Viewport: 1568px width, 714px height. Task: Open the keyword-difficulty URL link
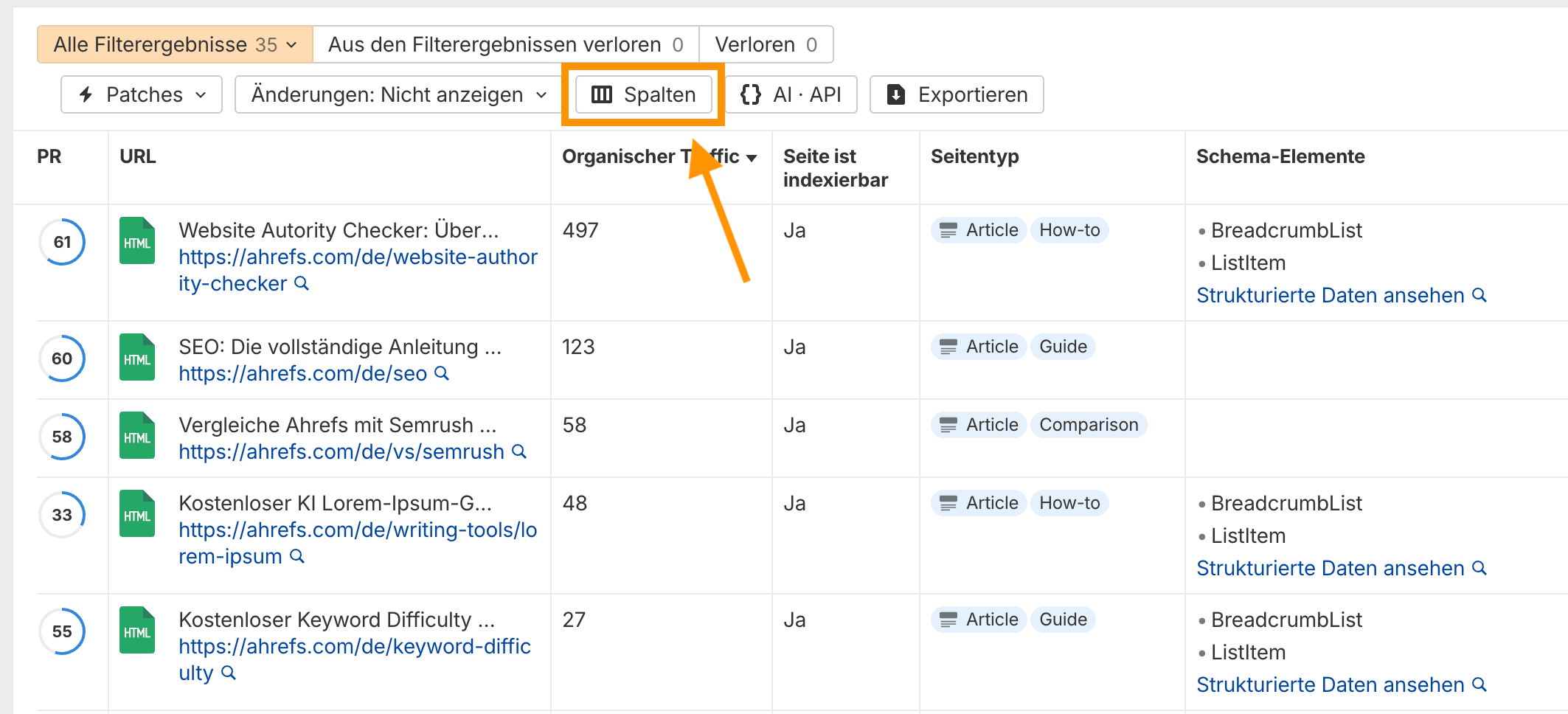[355, 659]
